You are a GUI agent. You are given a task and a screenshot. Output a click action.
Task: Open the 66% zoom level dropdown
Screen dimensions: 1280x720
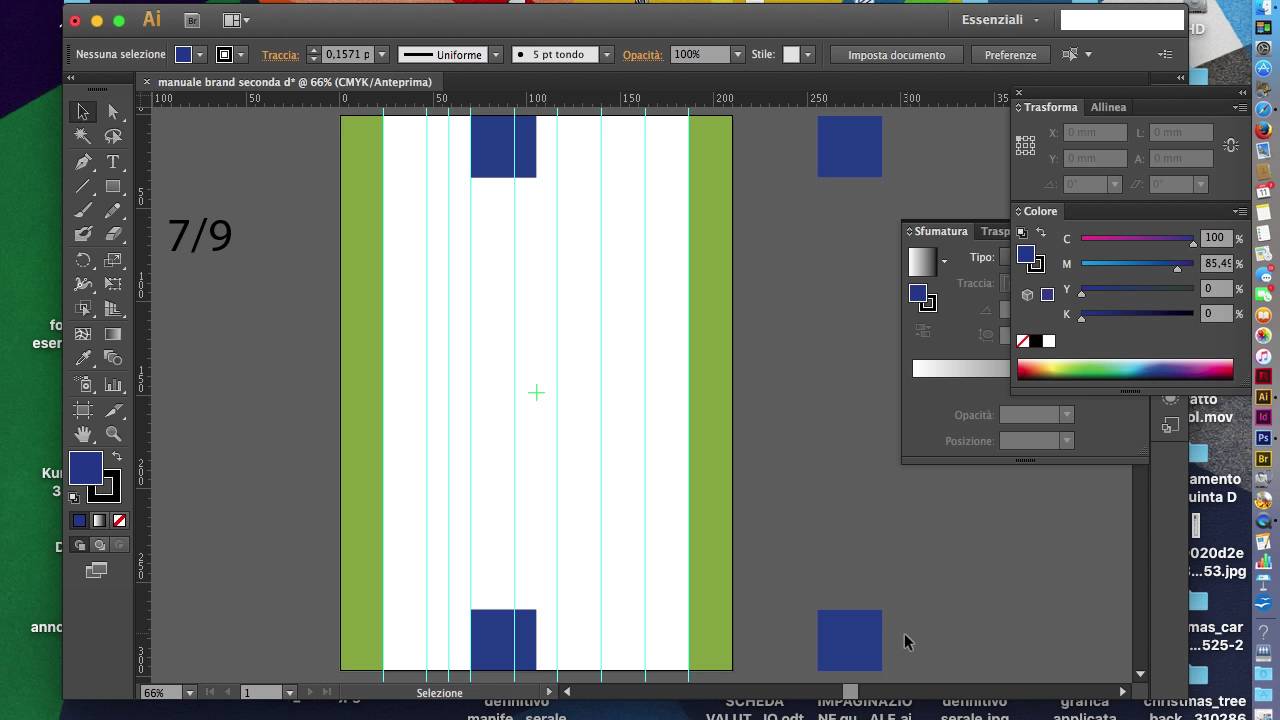(190, 692)
